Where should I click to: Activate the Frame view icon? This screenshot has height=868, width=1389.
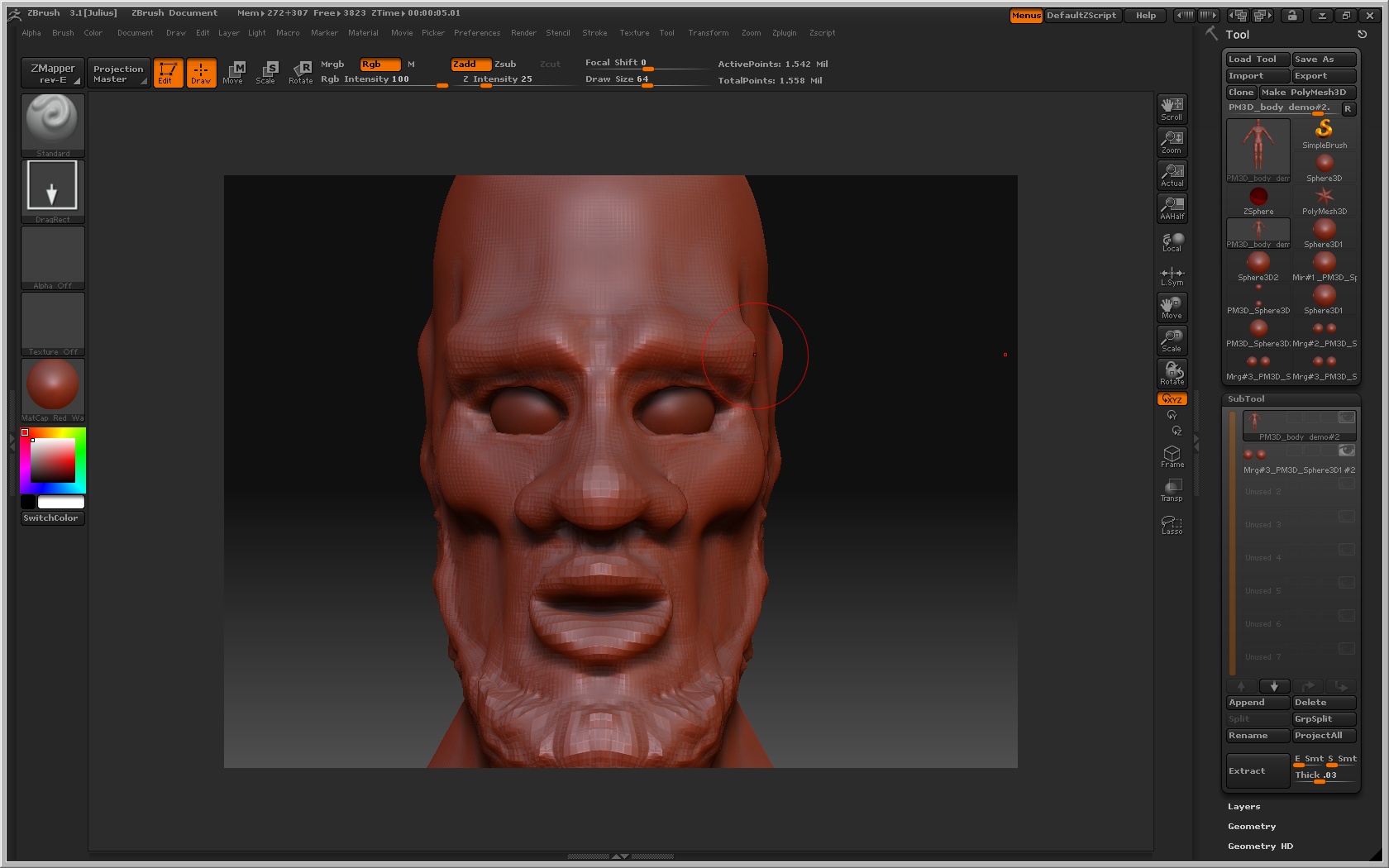point(1172,456)
